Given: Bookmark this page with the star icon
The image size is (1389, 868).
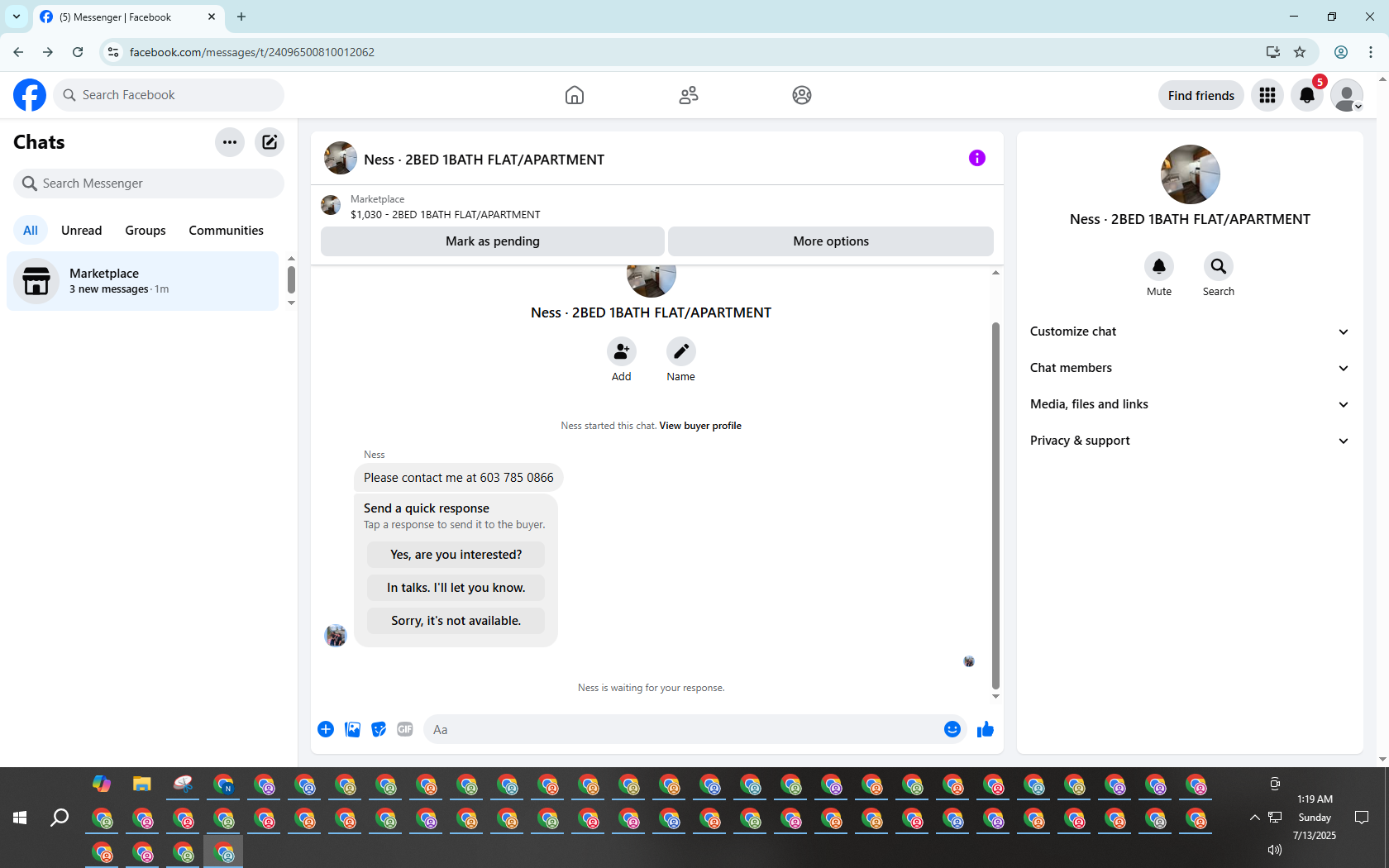Looking at the screenshot, I should point(1300,52).
